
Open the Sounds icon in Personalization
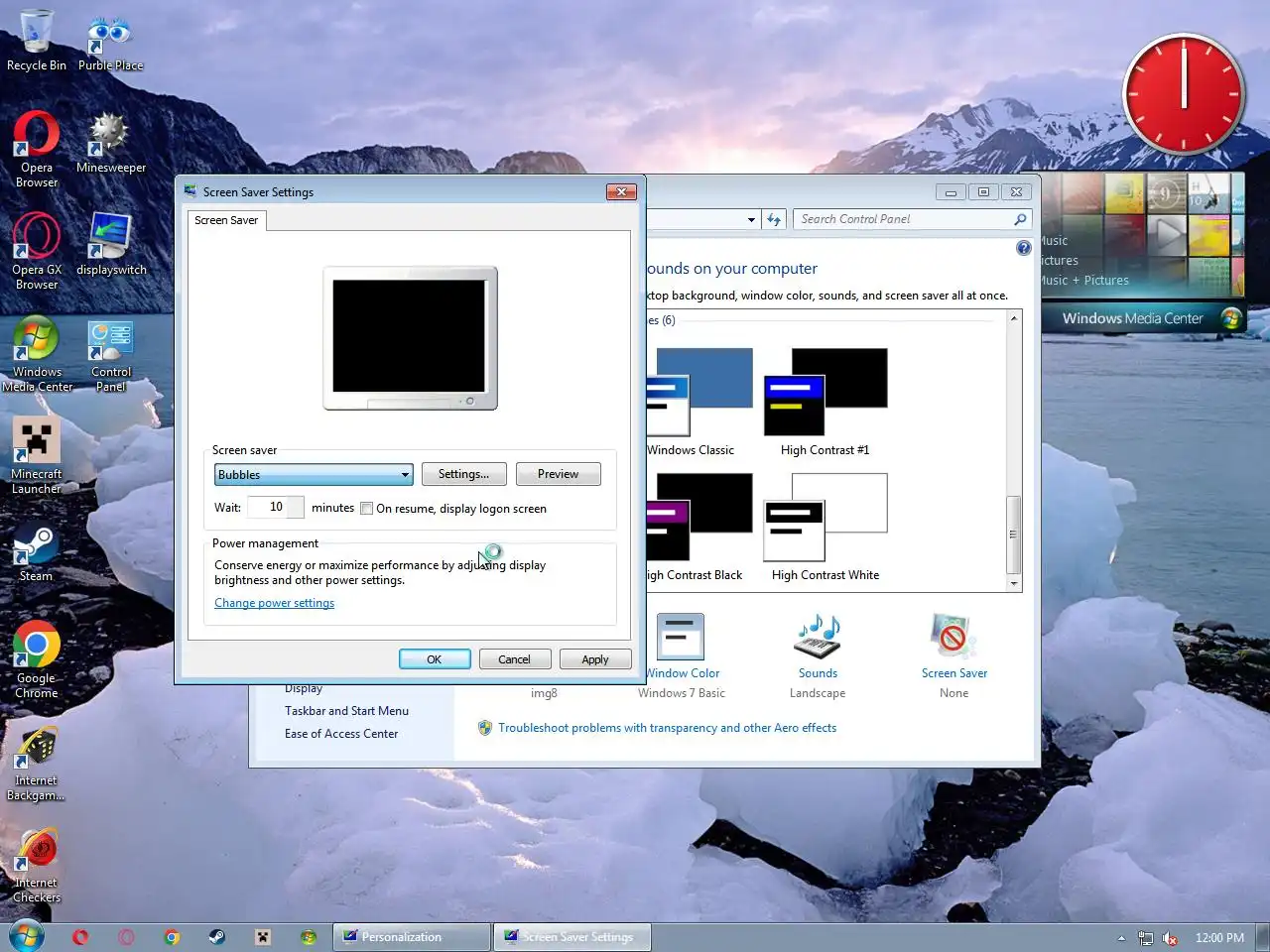[x=818, y=656]
